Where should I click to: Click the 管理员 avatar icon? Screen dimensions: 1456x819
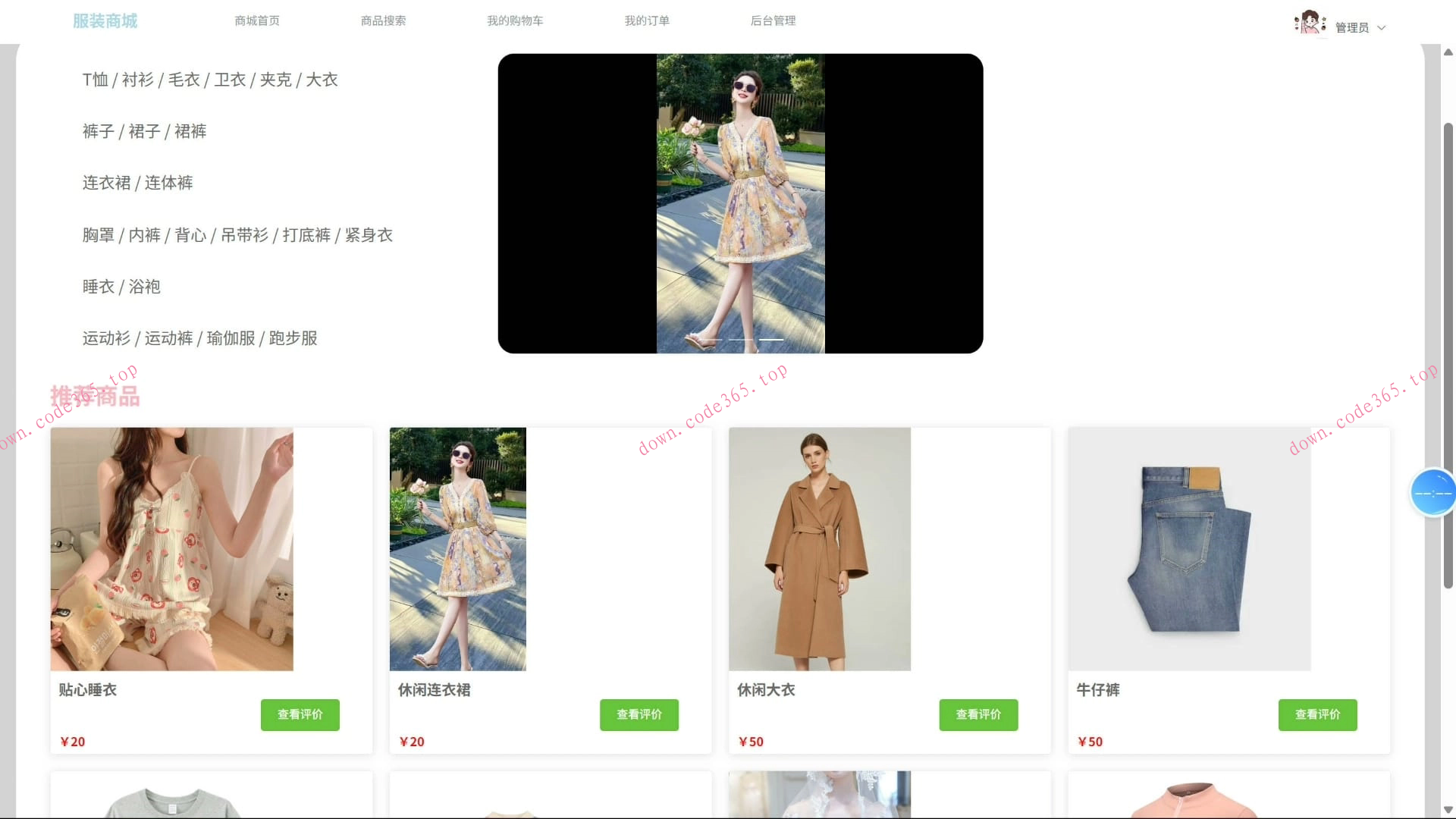(x=1310, y=22)
